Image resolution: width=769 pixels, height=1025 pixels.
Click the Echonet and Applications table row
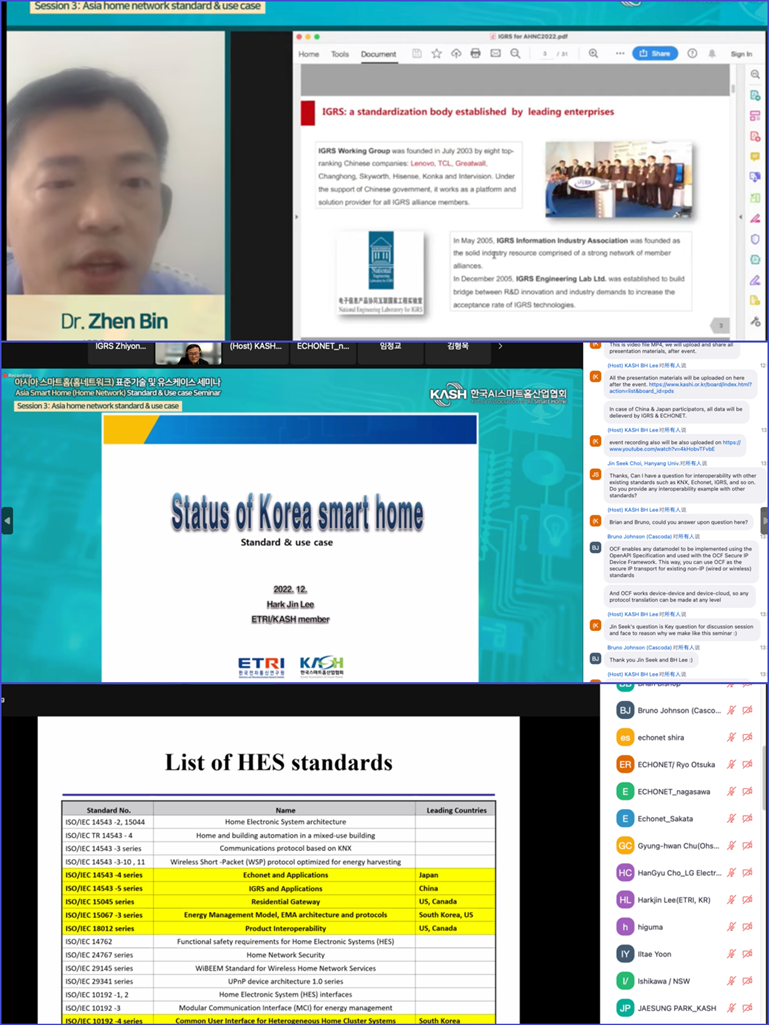click(x=279, y=875)
